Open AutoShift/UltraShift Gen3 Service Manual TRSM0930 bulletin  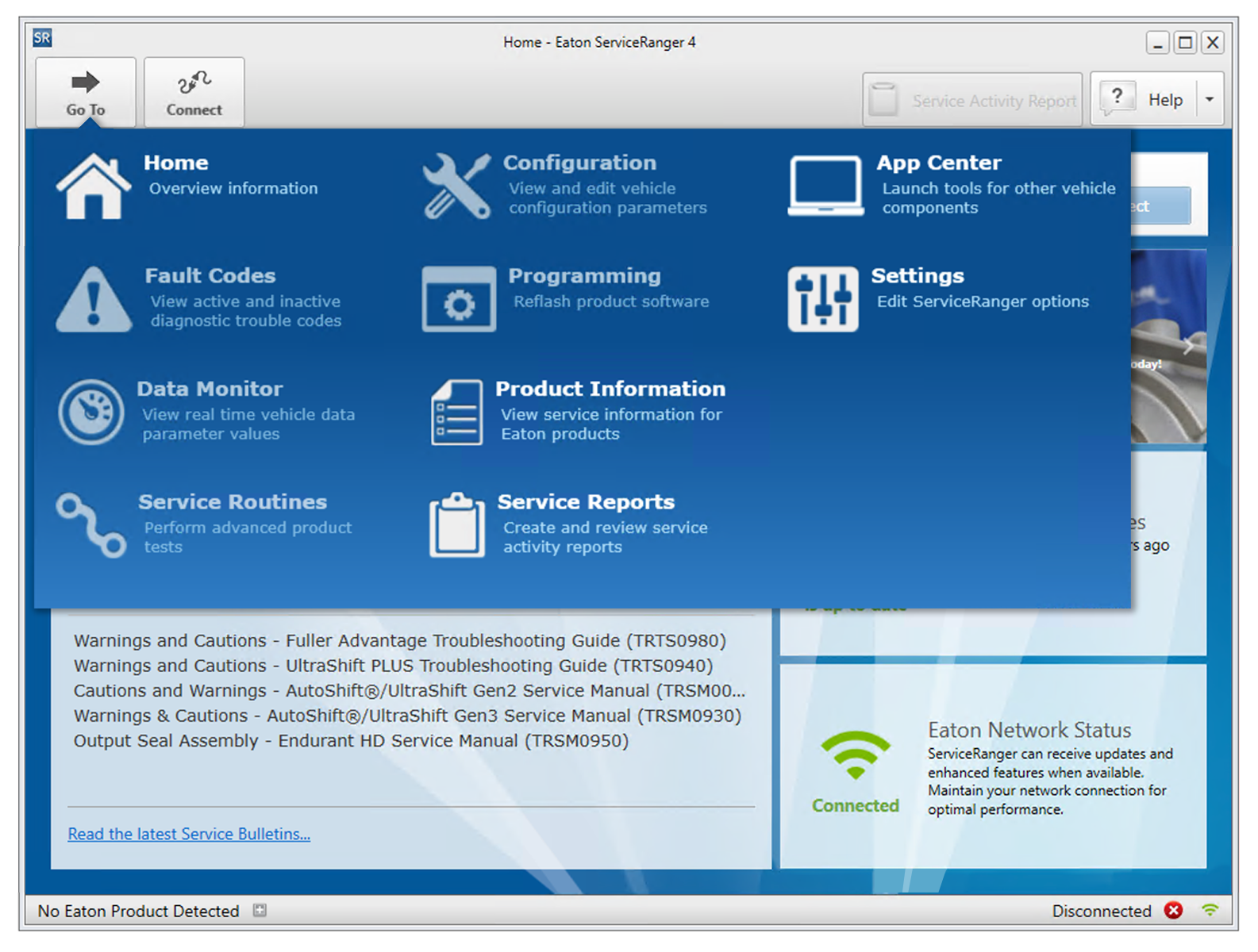pyautogui.click(x=408, y=716)
